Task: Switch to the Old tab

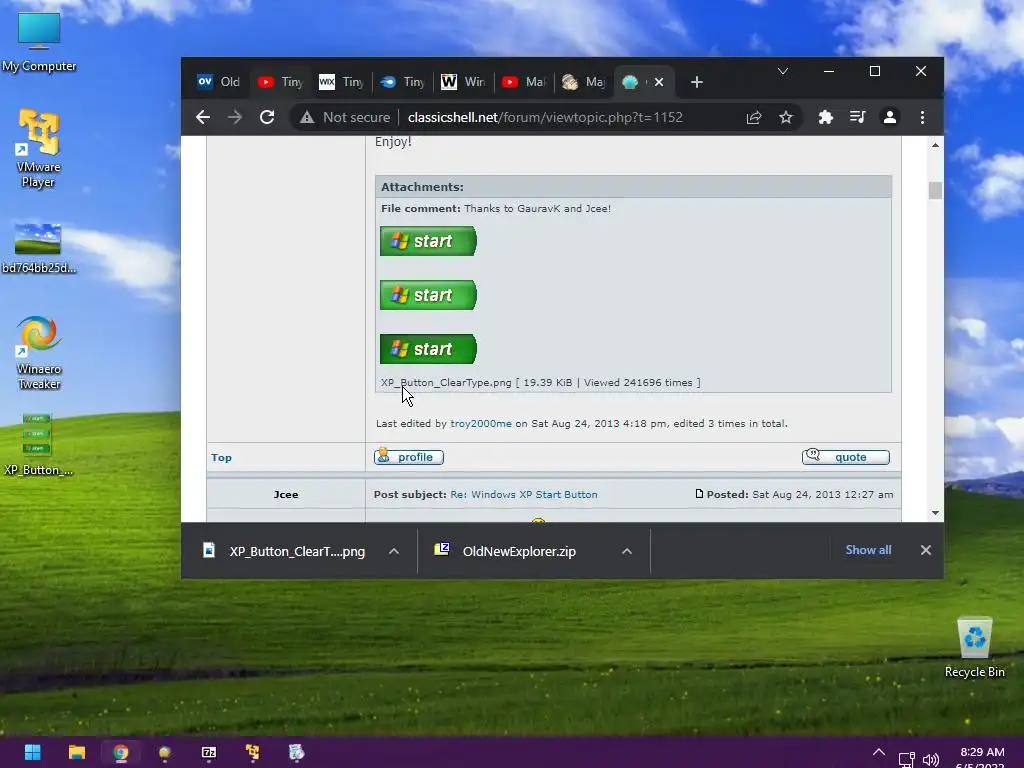Action: click(218, 82)
